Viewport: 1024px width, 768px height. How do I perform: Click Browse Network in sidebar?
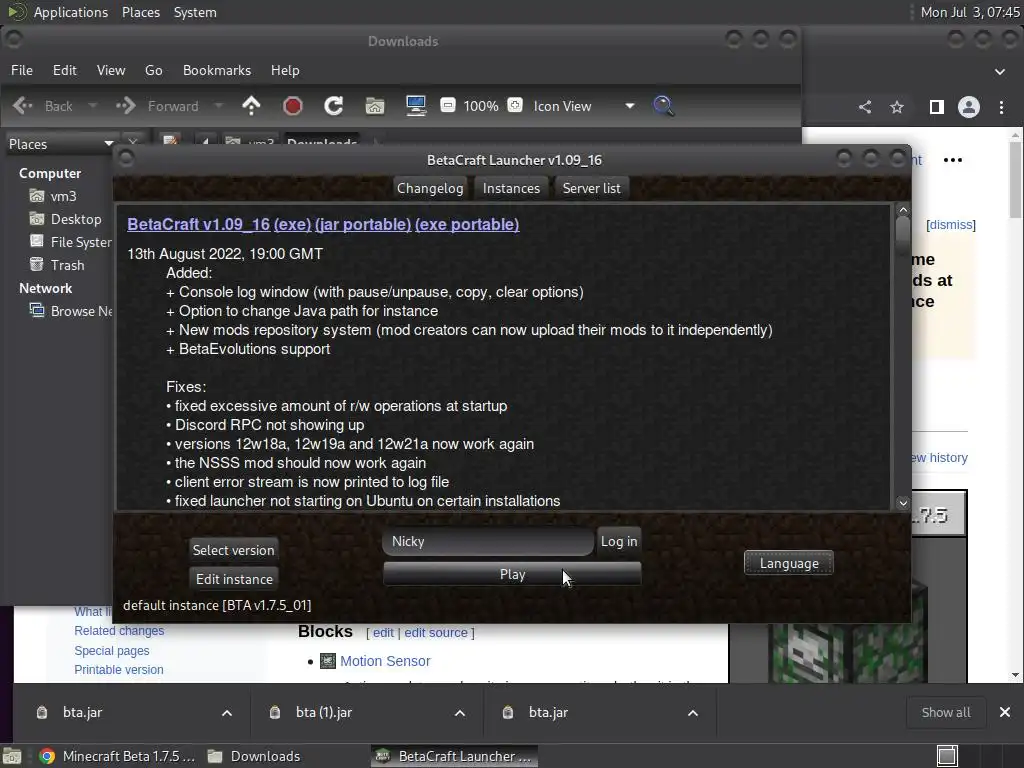pos(71,311)
